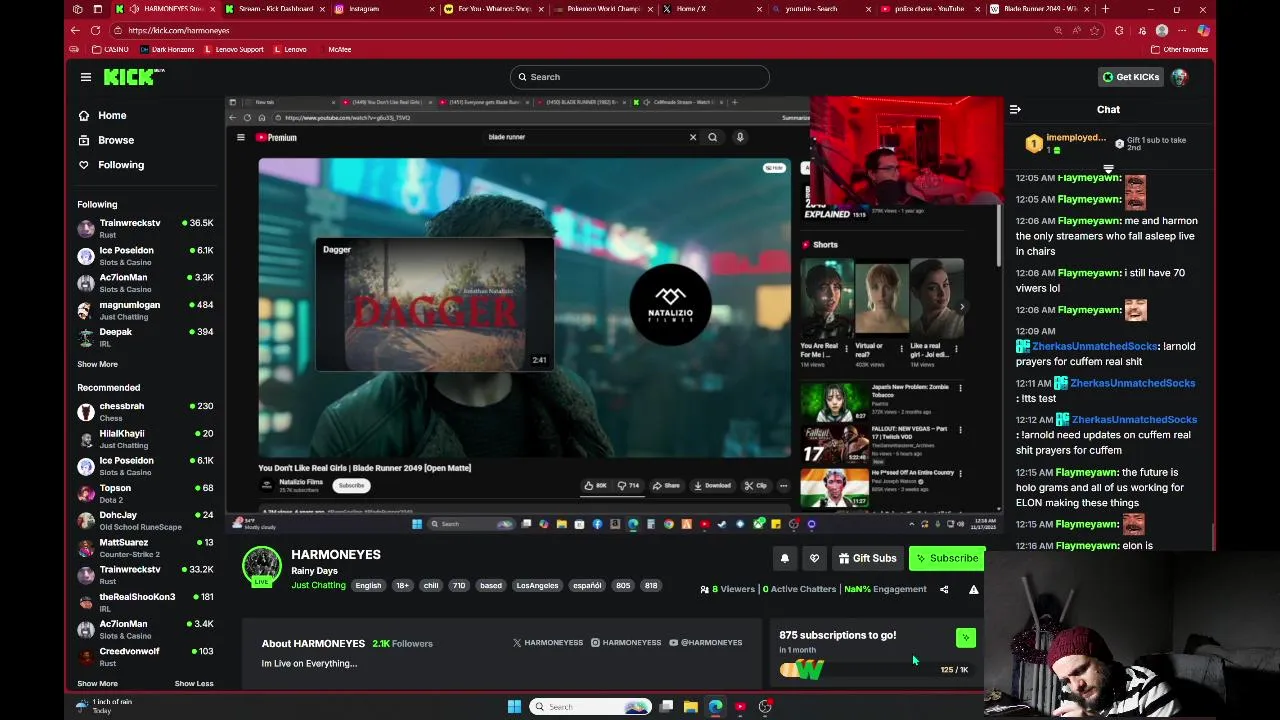Screen dimensions: 1280x720
Task: Open Ice Poseidon in the Following list
Action: (146, 256)
